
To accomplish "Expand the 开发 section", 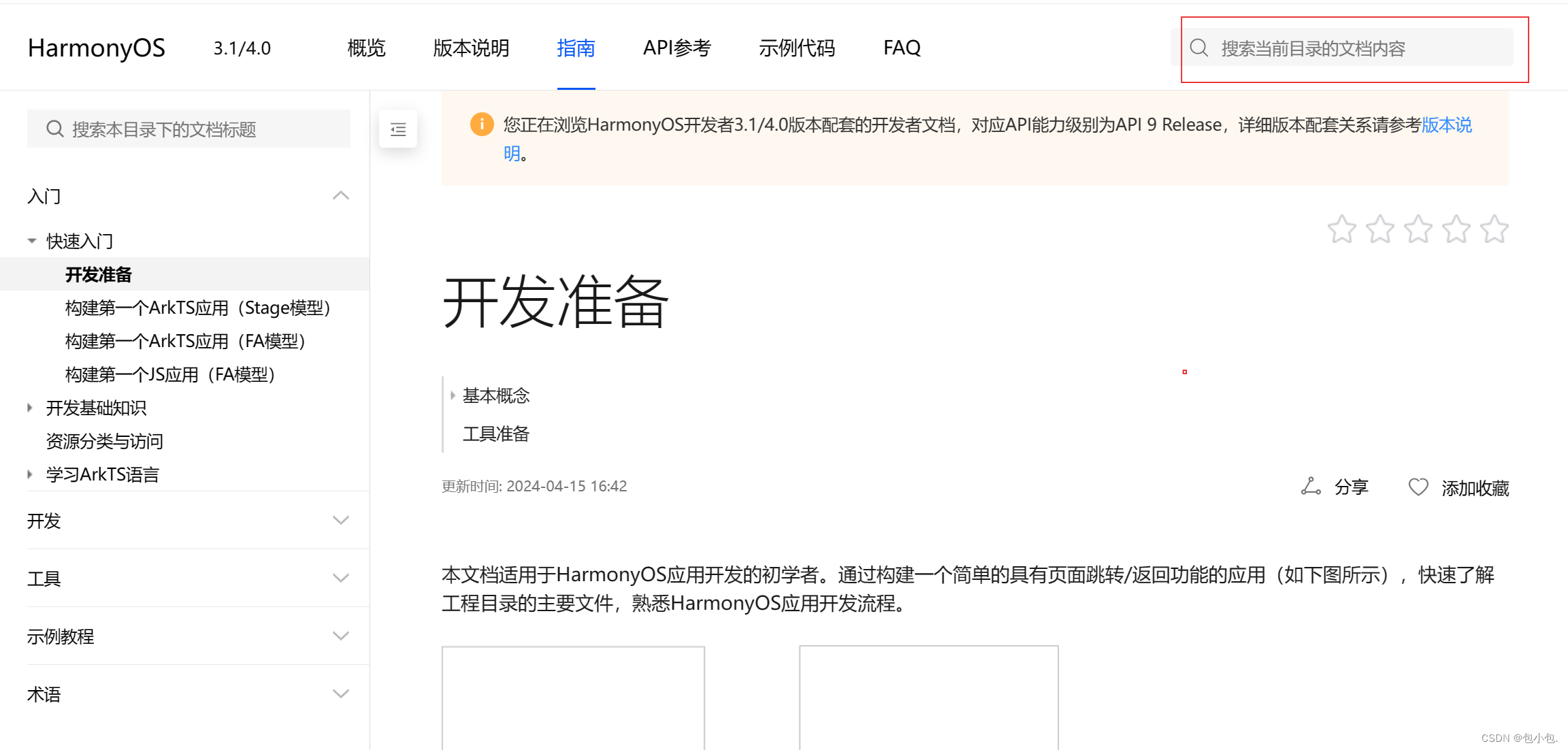I will [341, 521].
